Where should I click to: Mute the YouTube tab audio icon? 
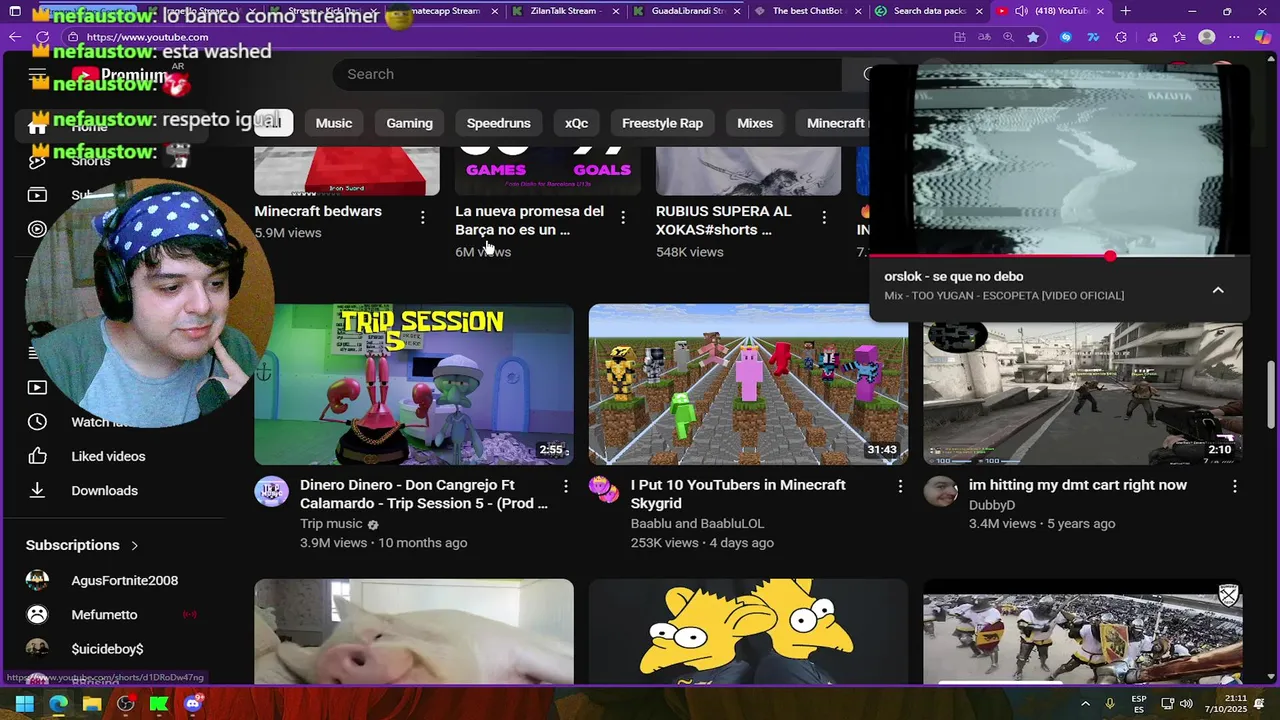1020,11
